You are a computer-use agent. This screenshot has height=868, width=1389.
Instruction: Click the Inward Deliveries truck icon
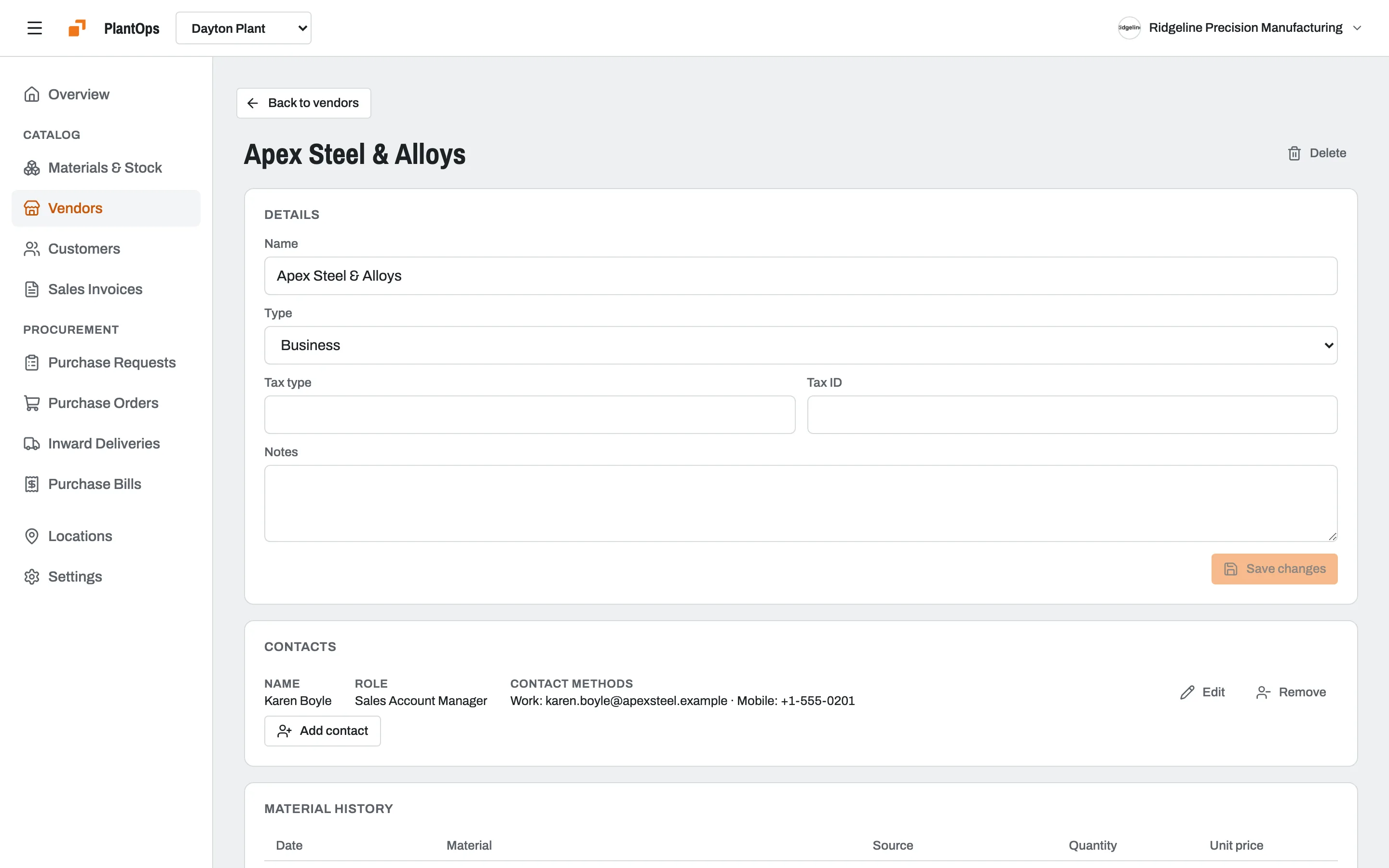click(x=31, y=444)
